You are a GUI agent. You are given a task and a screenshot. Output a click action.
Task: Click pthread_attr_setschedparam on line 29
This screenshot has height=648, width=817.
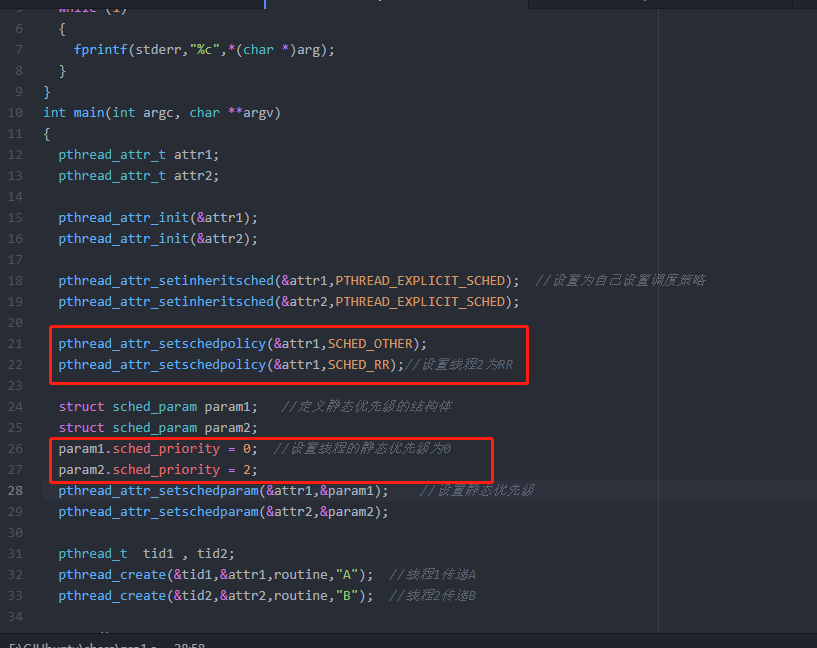coord(158,512)
